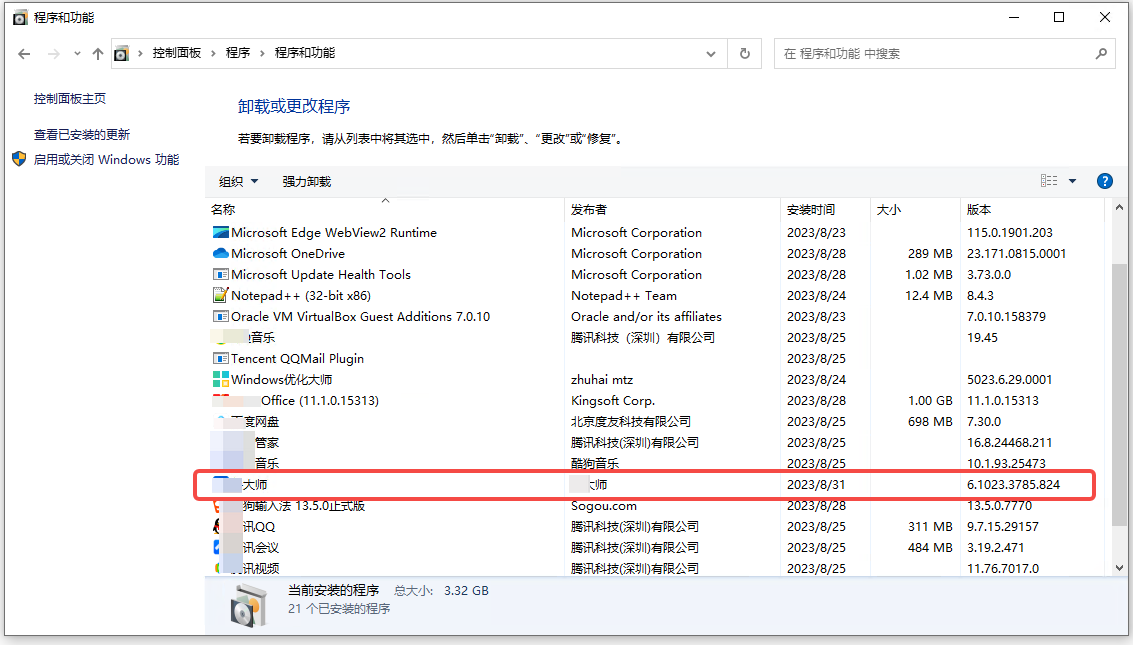
Task: Sort by the 大小 column header
Action: point(915,209)
